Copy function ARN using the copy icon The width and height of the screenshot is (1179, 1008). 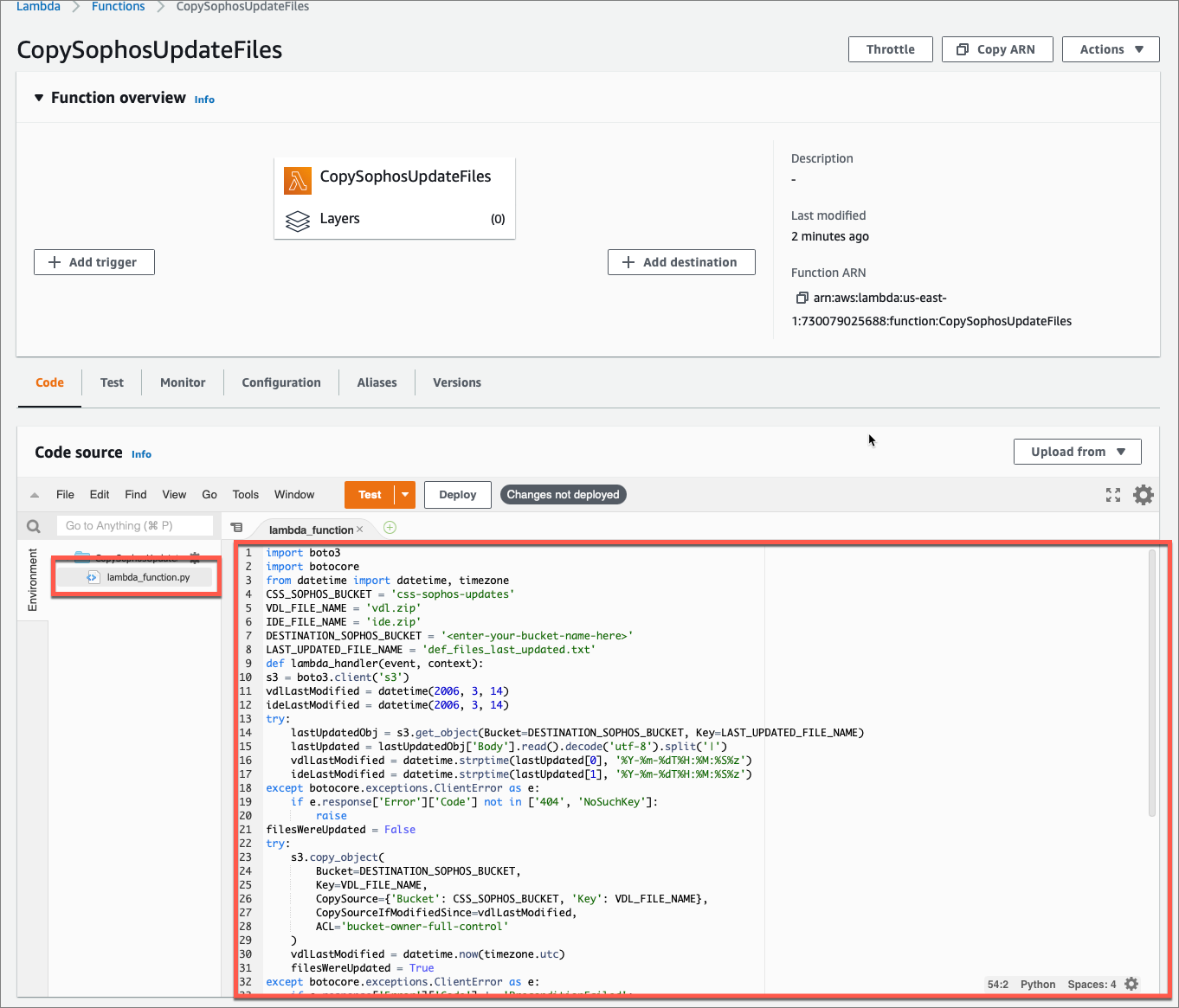(802, 298)
